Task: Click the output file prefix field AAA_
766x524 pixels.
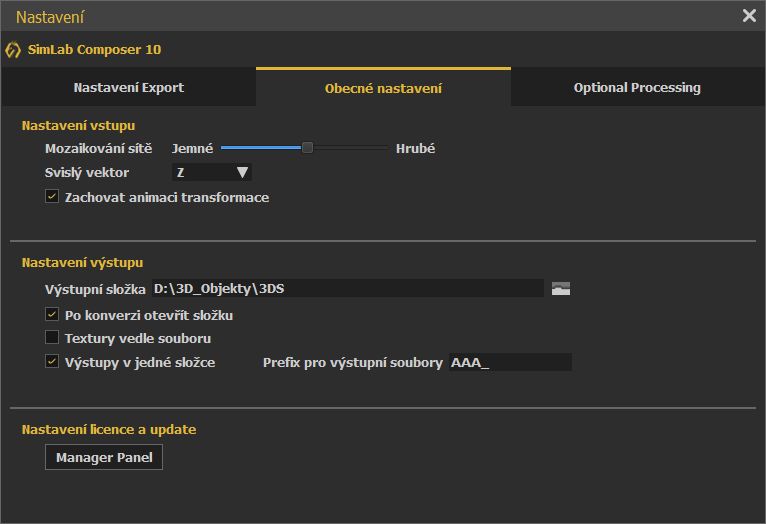Action: pyautogui.click(x=511, y=362)
